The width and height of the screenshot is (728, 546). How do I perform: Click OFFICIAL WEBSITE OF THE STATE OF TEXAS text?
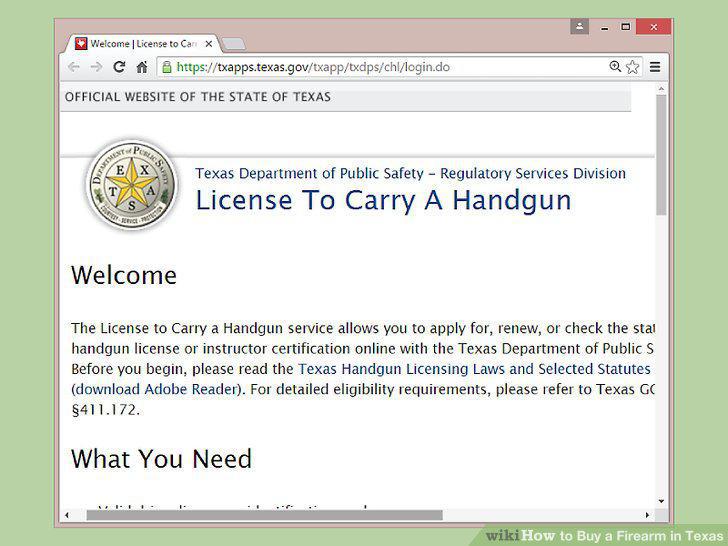(x=198, y=97)
